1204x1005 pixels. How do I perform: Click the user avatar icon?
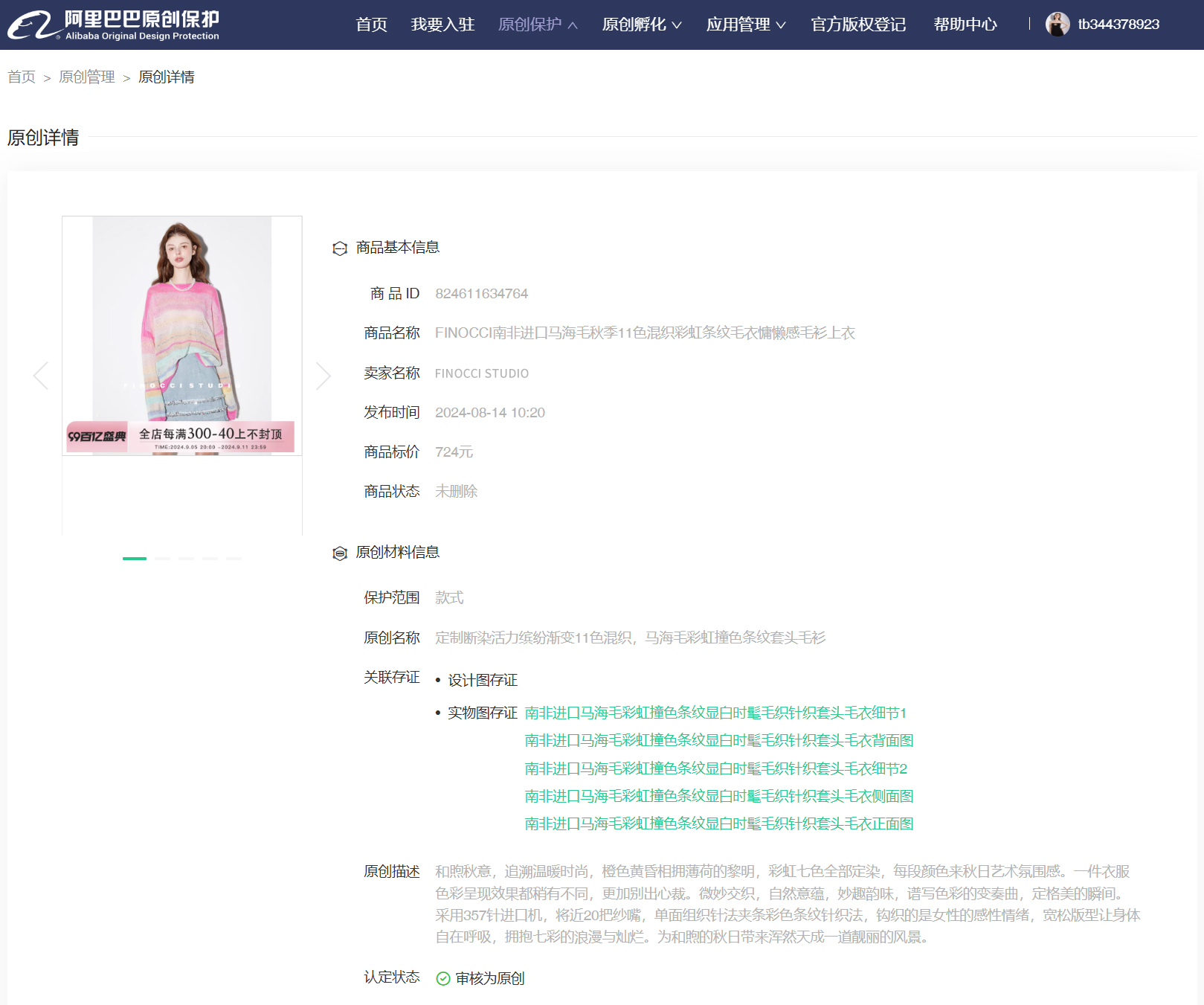tap(1057, 25)
